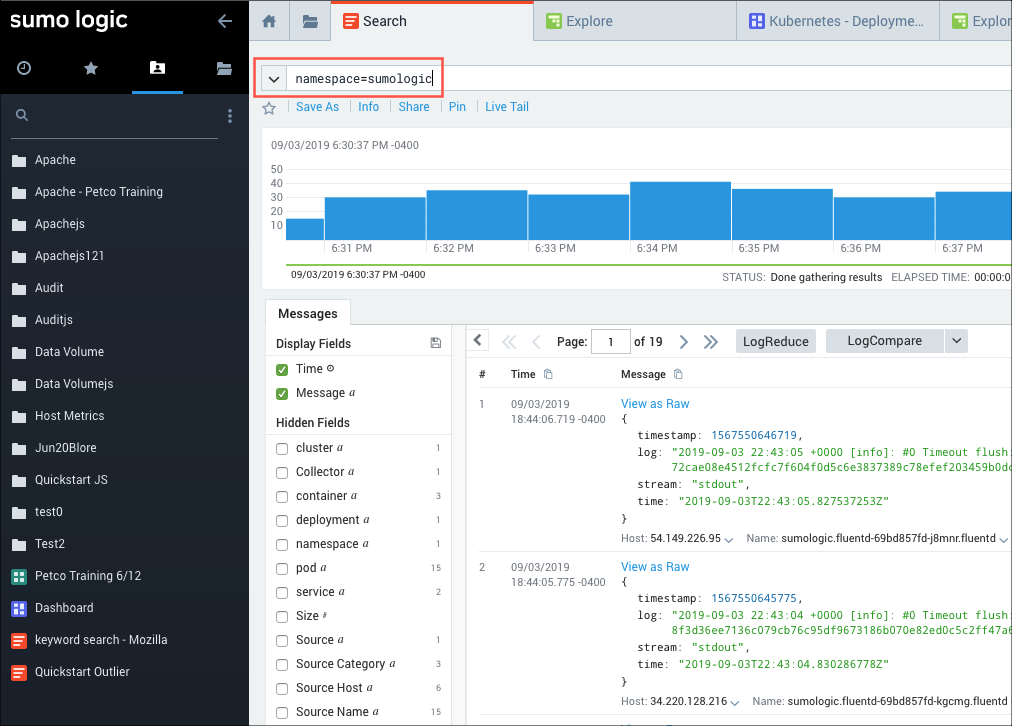Click the save icon beside Display Fields
The height and width of the screenshot is (726, 1012).
(x=435, y=343)
